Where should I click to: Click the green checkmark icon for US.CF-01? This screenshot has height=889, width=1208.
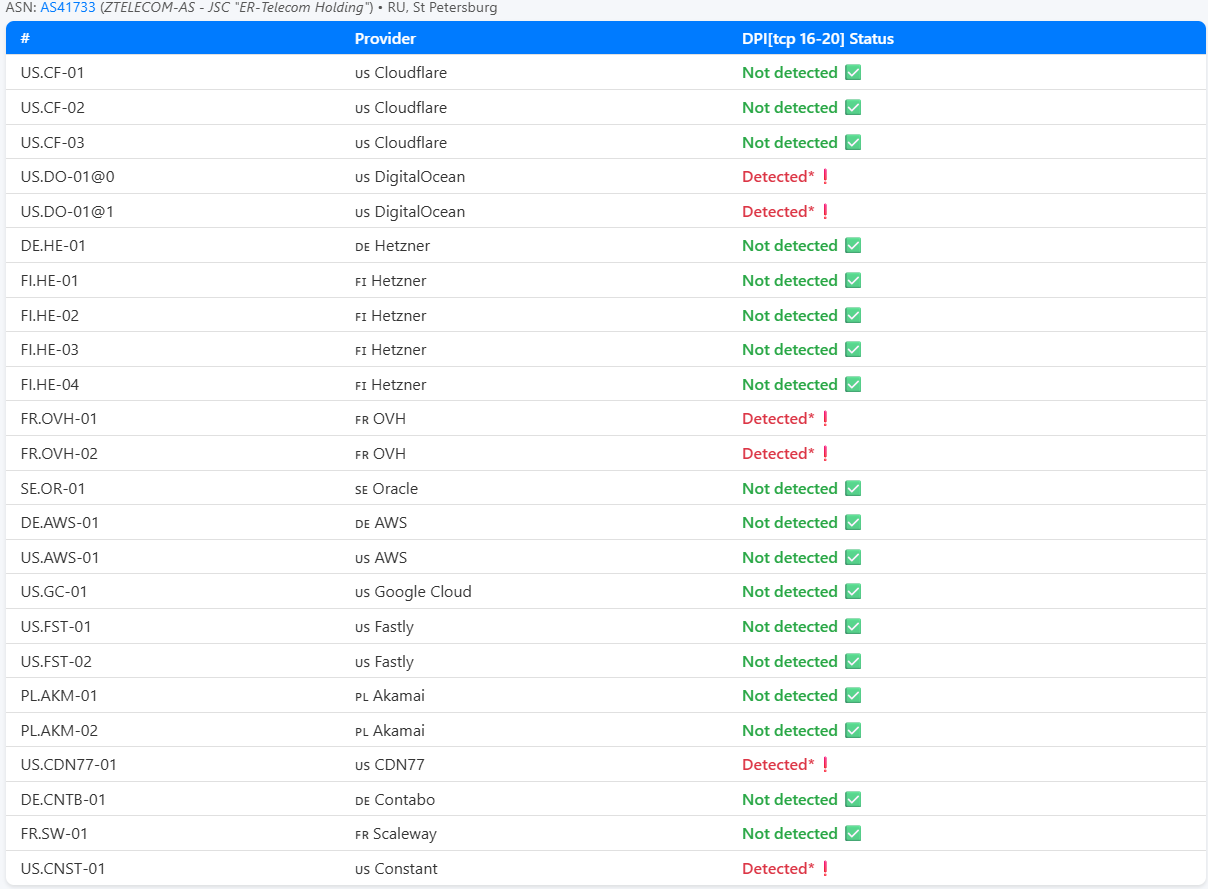coord(853,73)
